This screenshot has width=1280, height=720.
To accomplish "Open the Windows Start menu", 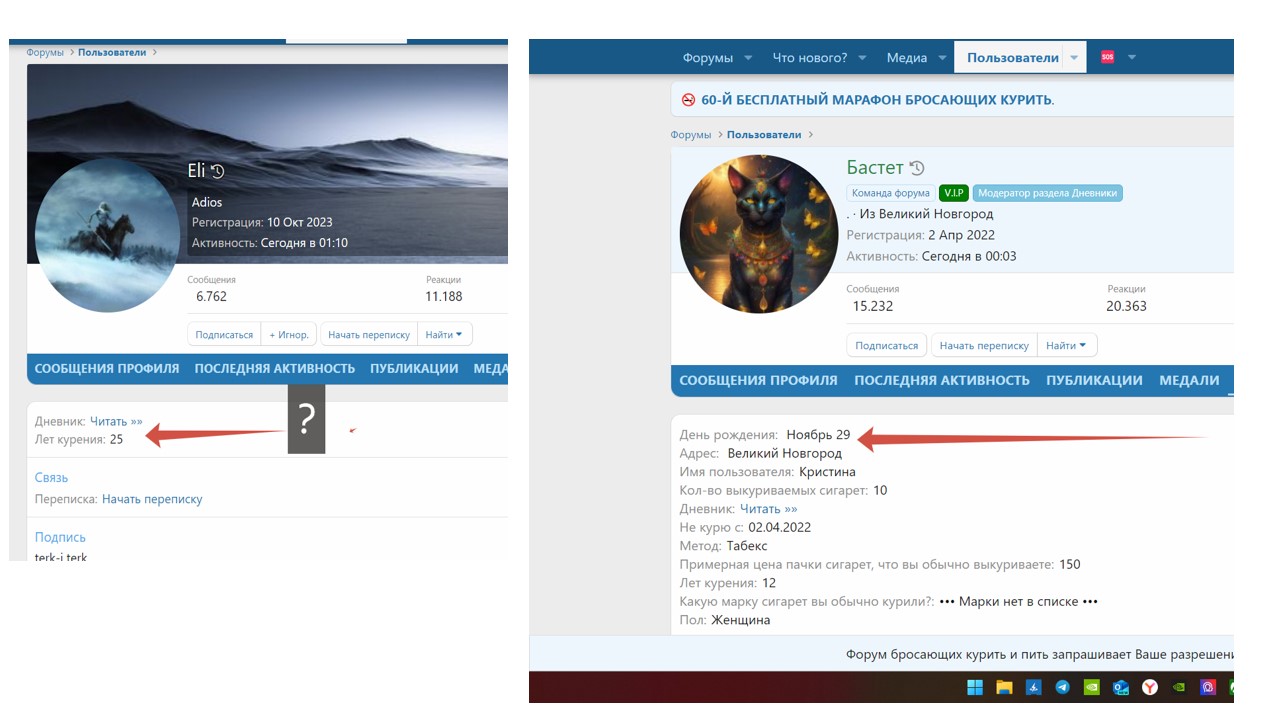I will [x=974, y=687].
